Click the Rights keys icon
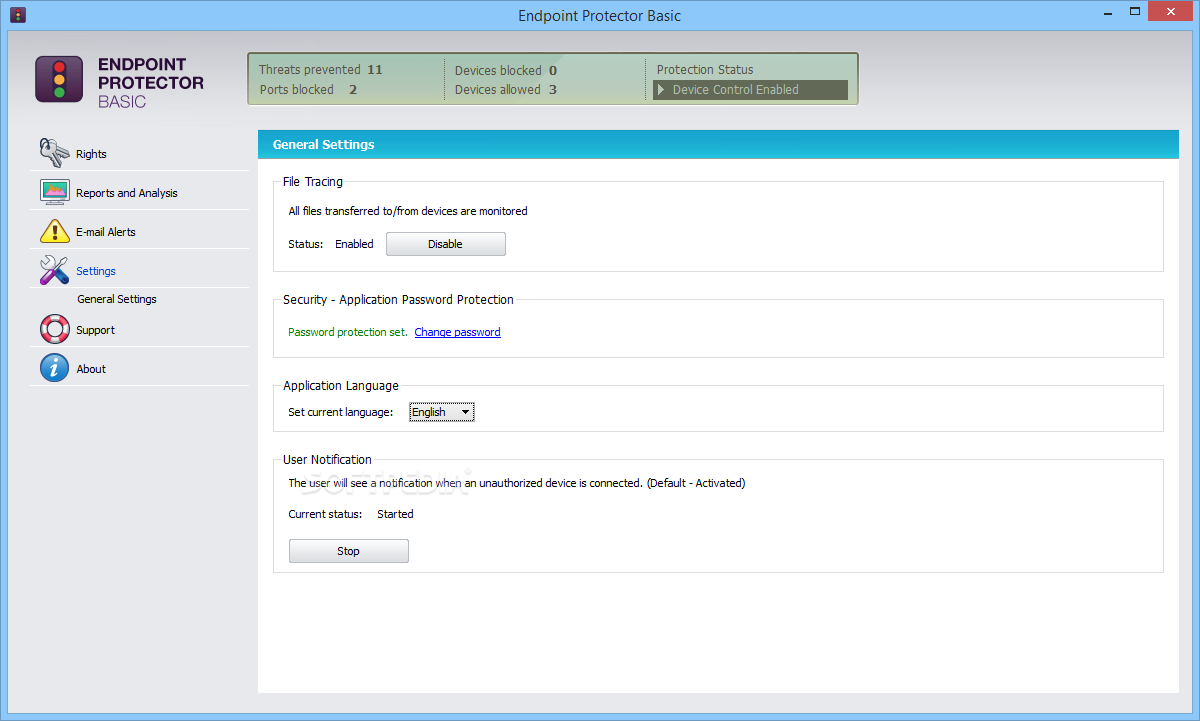Viewport: 1200px width, 721px height. point(54,152)
